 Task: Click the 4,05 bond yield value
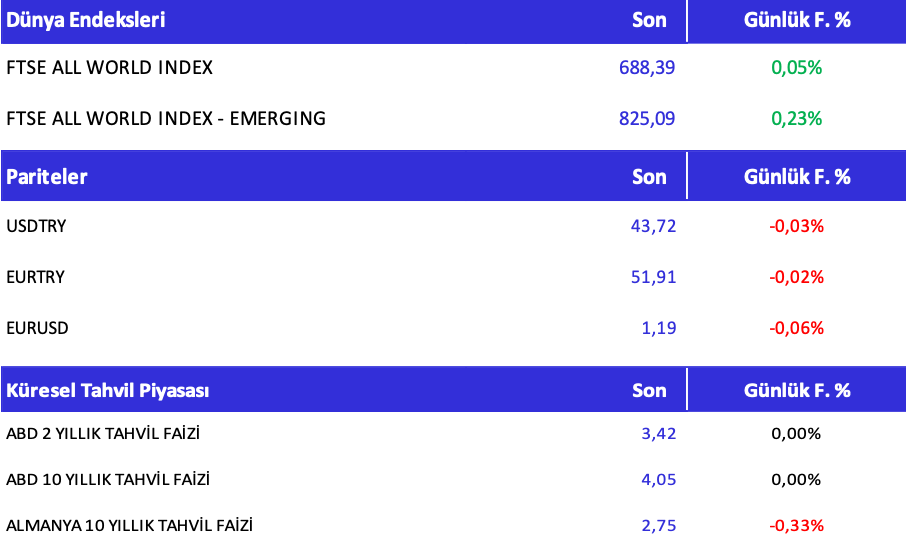tap(658, 479)
